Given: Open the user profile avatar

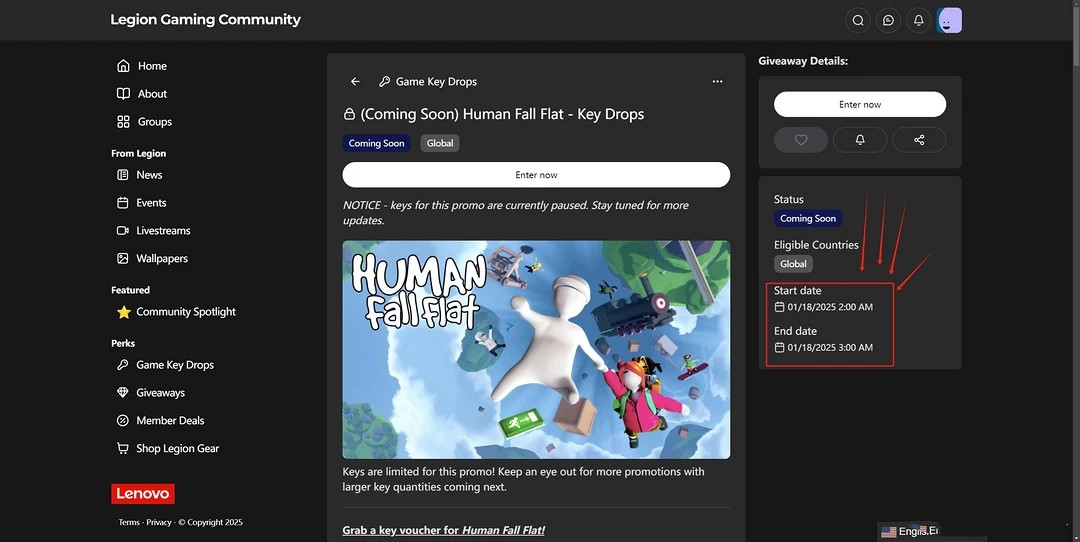Looking at the screenshot, I should 950,20.
